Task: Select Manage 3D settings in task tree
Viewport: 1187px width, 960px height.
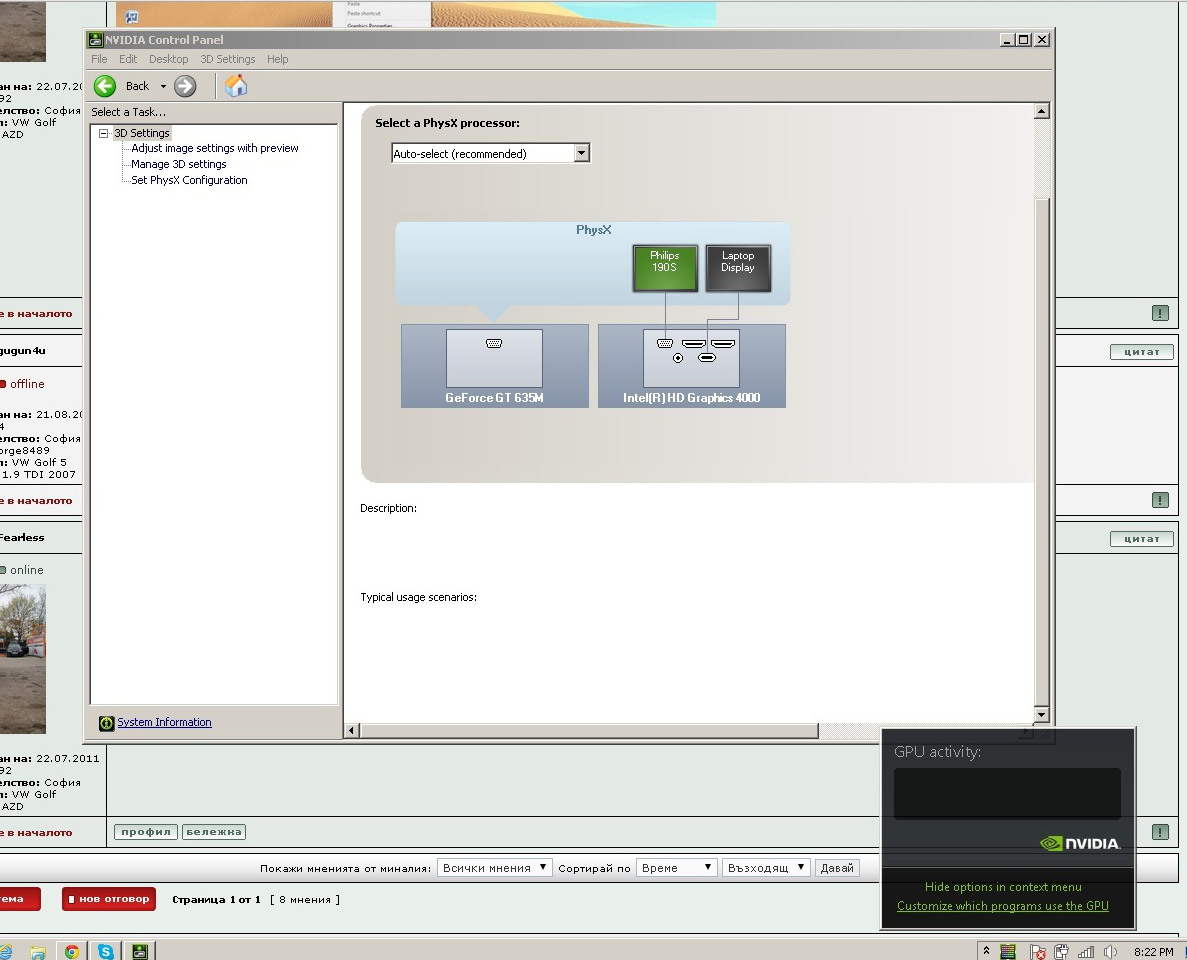Action: click(179, 164)
